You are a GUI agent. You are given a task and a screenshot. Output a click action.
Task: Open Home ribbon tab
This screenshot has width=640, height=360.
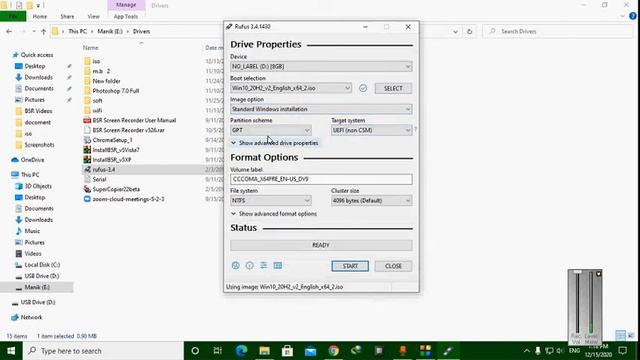tap(40, 16)
